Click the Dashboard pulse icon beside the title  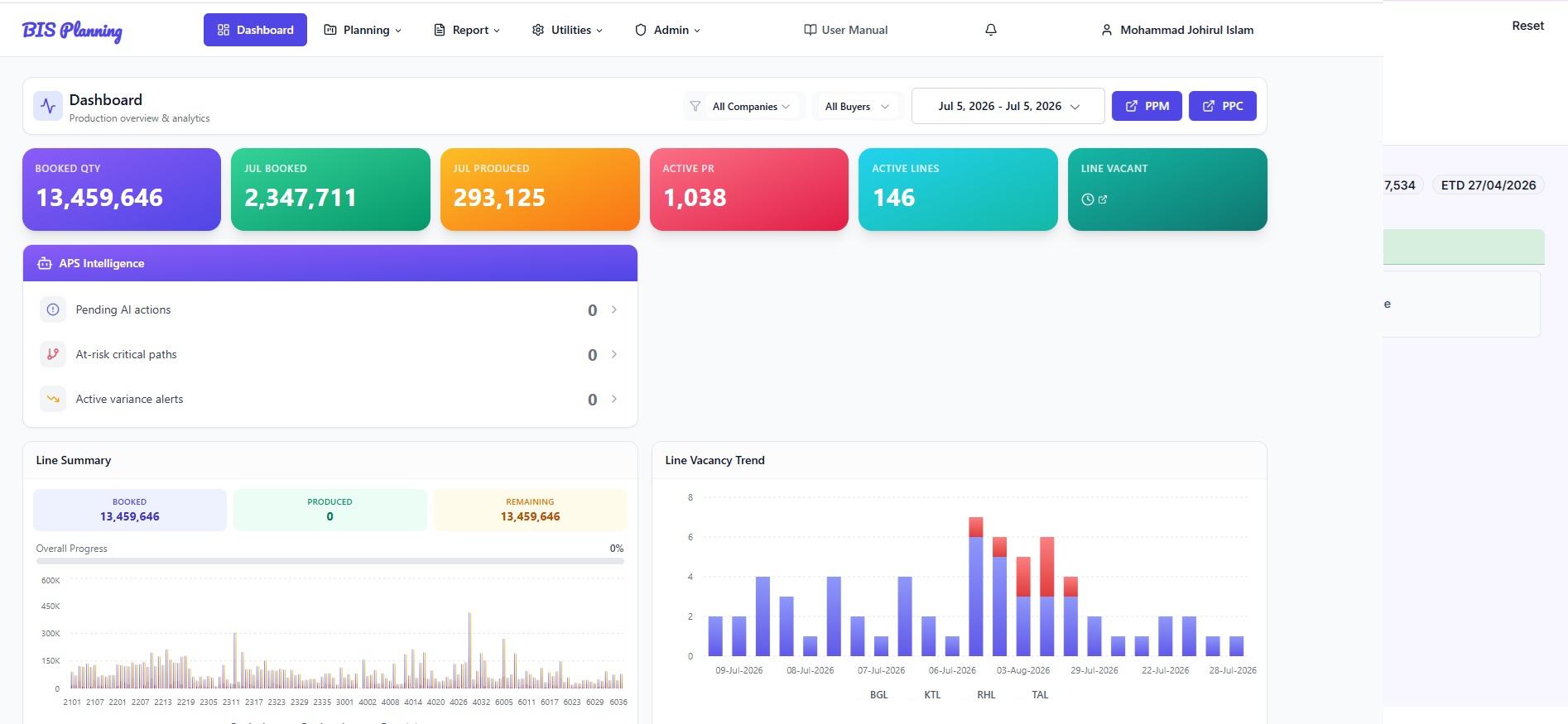pyautogui.click(x=48, y=106)
